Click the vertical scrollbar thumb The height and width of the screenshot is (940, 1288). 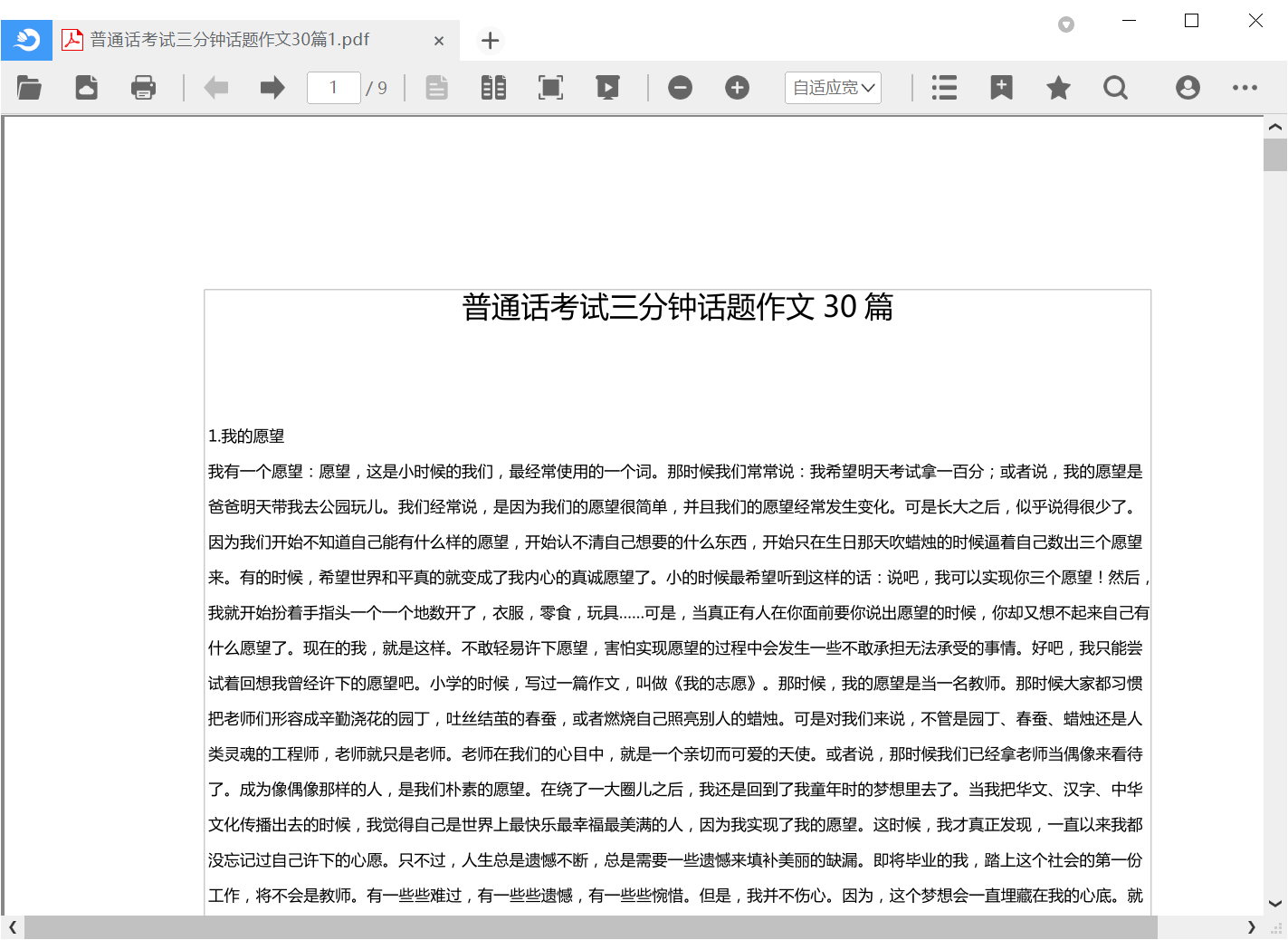1274,155
